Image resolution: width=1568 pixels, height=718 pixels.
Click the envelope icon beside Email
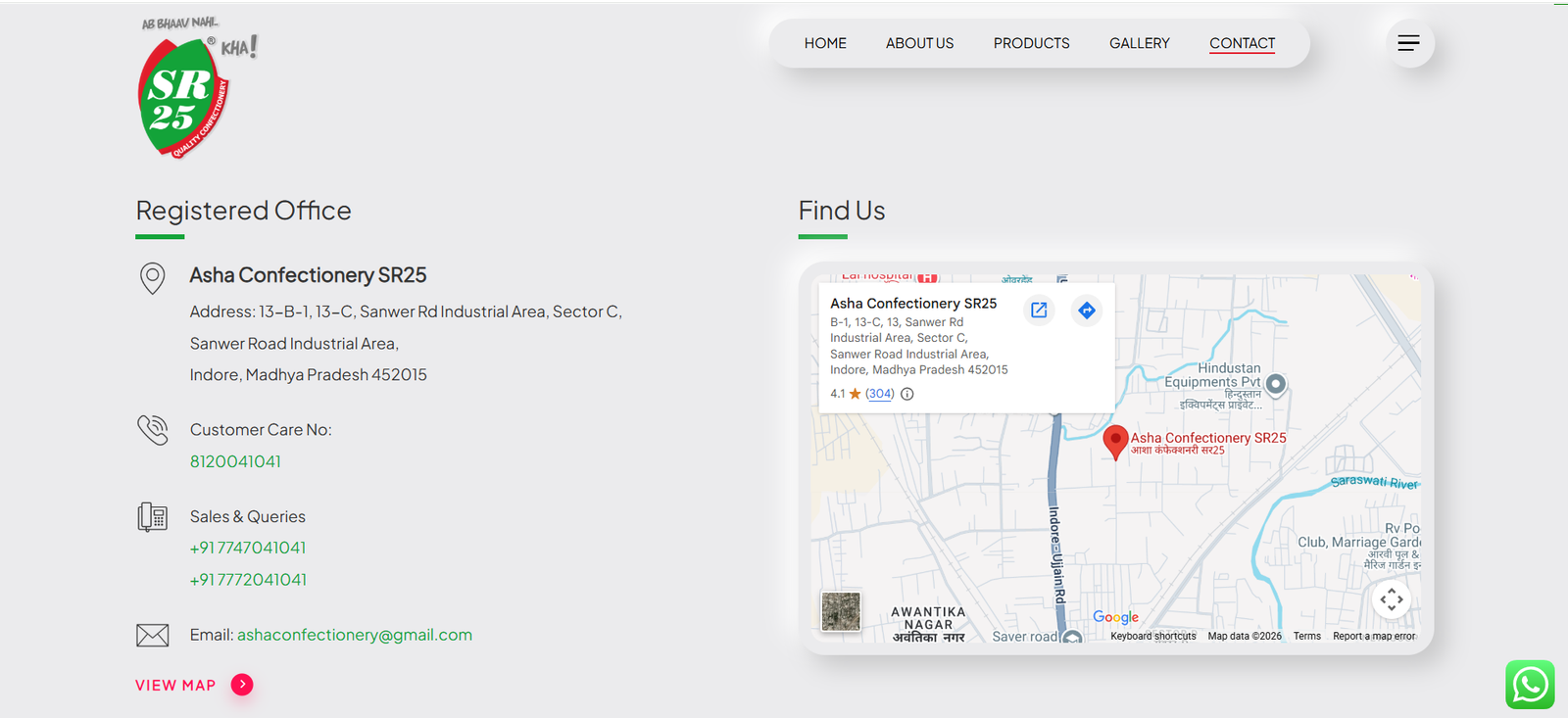152,635
